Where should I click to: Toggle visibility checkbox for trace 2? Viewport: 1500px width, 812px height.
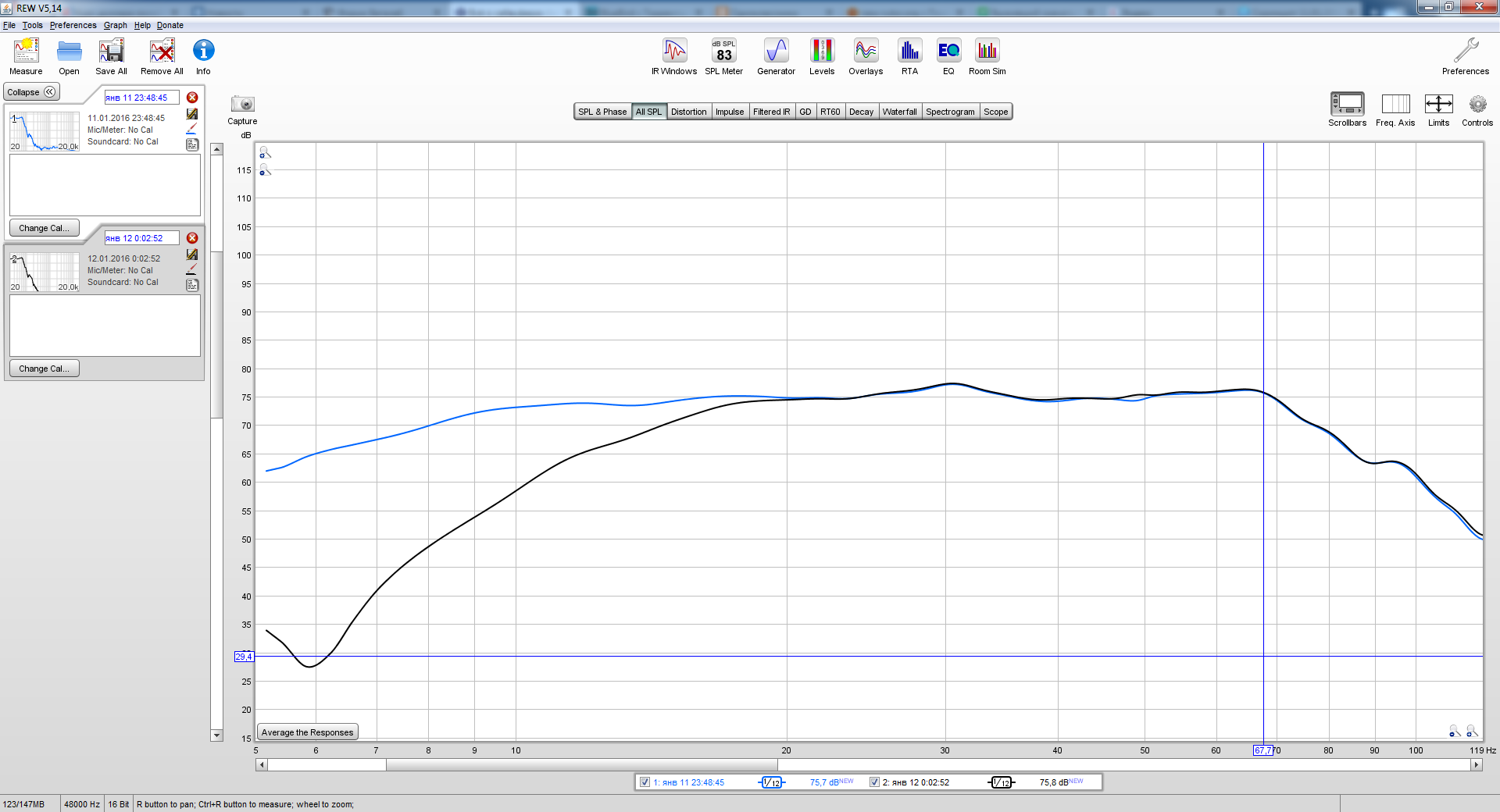874,782
